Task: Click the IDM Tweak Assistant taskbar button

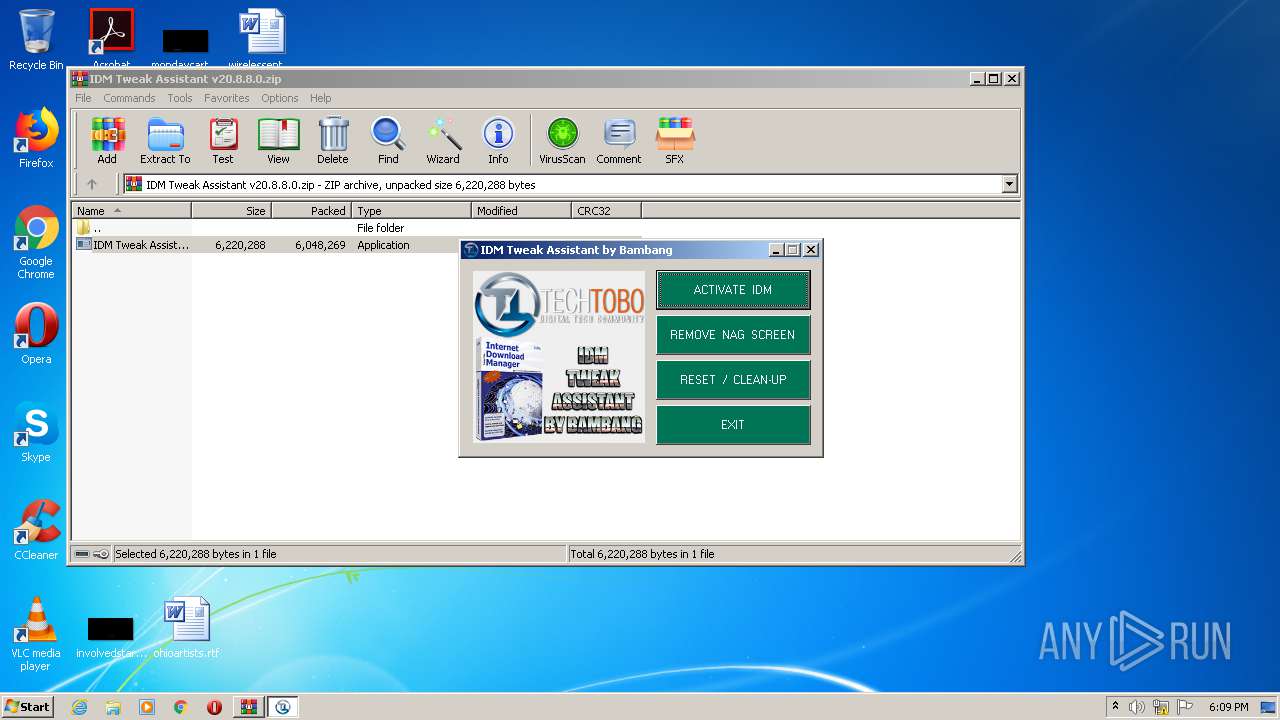Action: tap(282, 707)
